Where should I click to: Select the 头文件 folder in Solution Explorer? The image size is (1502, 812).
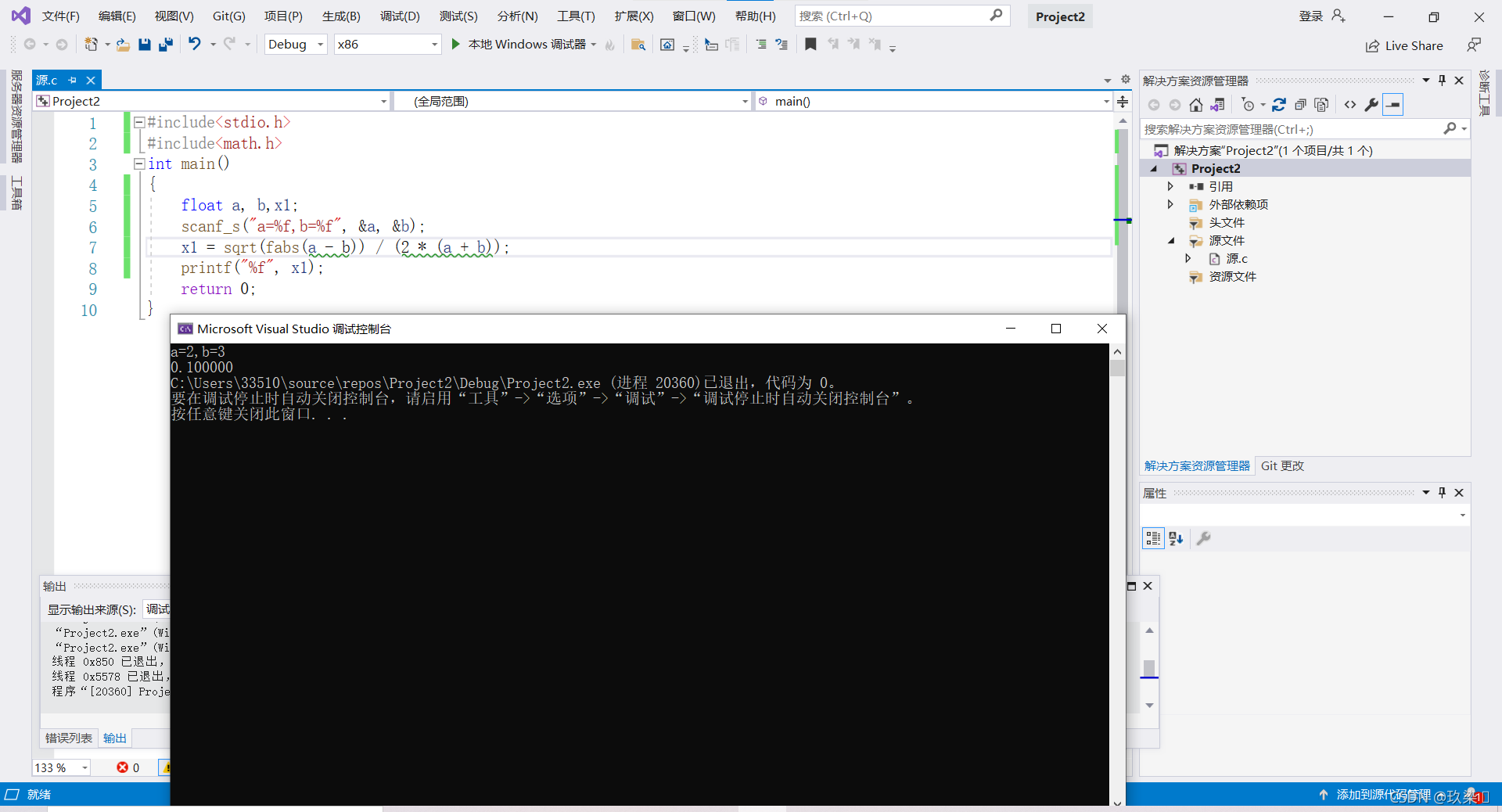(1226, 223)
